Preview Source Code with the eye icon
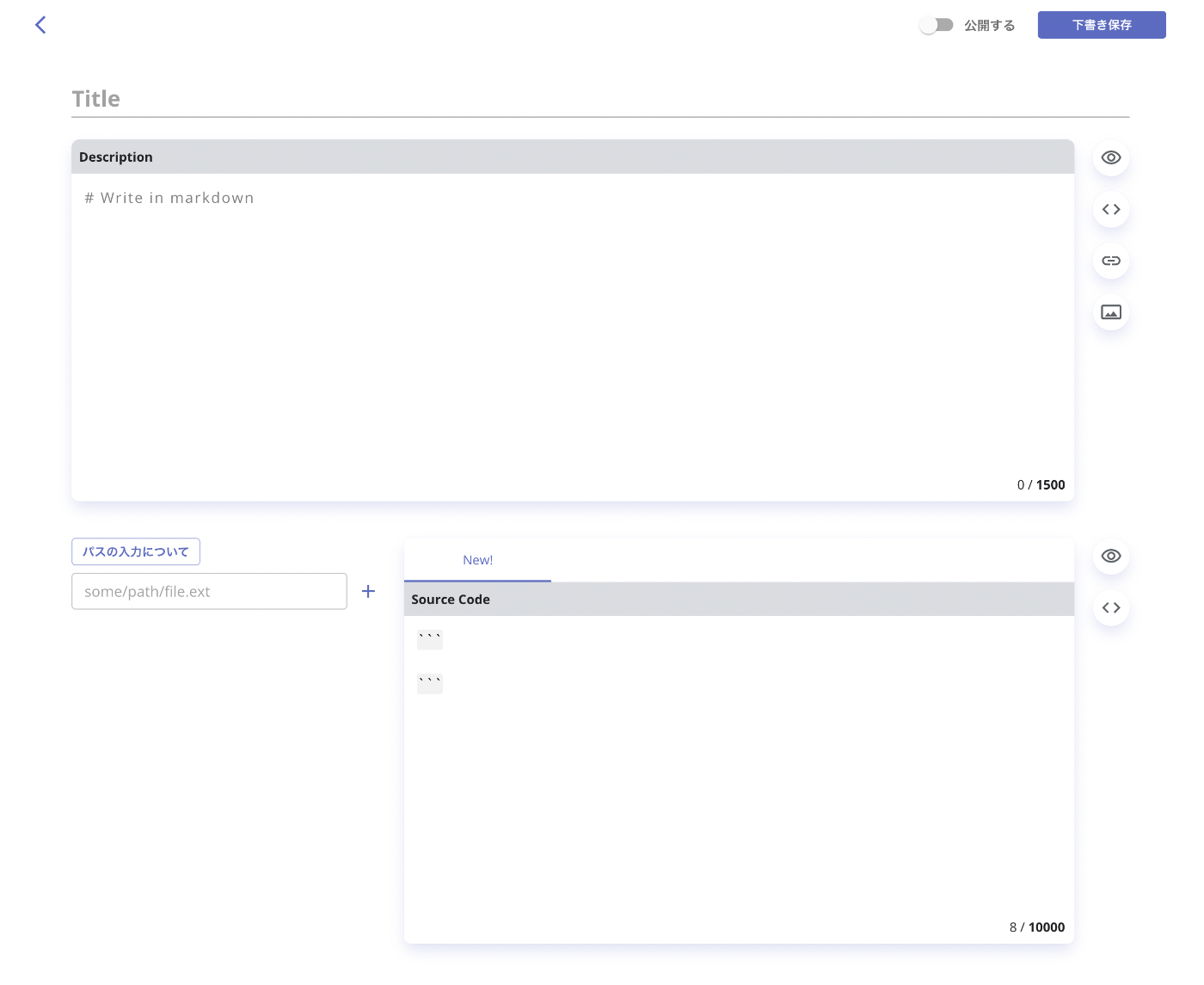The width and height of the screenshot is (1204, 985). (1111, 556)
